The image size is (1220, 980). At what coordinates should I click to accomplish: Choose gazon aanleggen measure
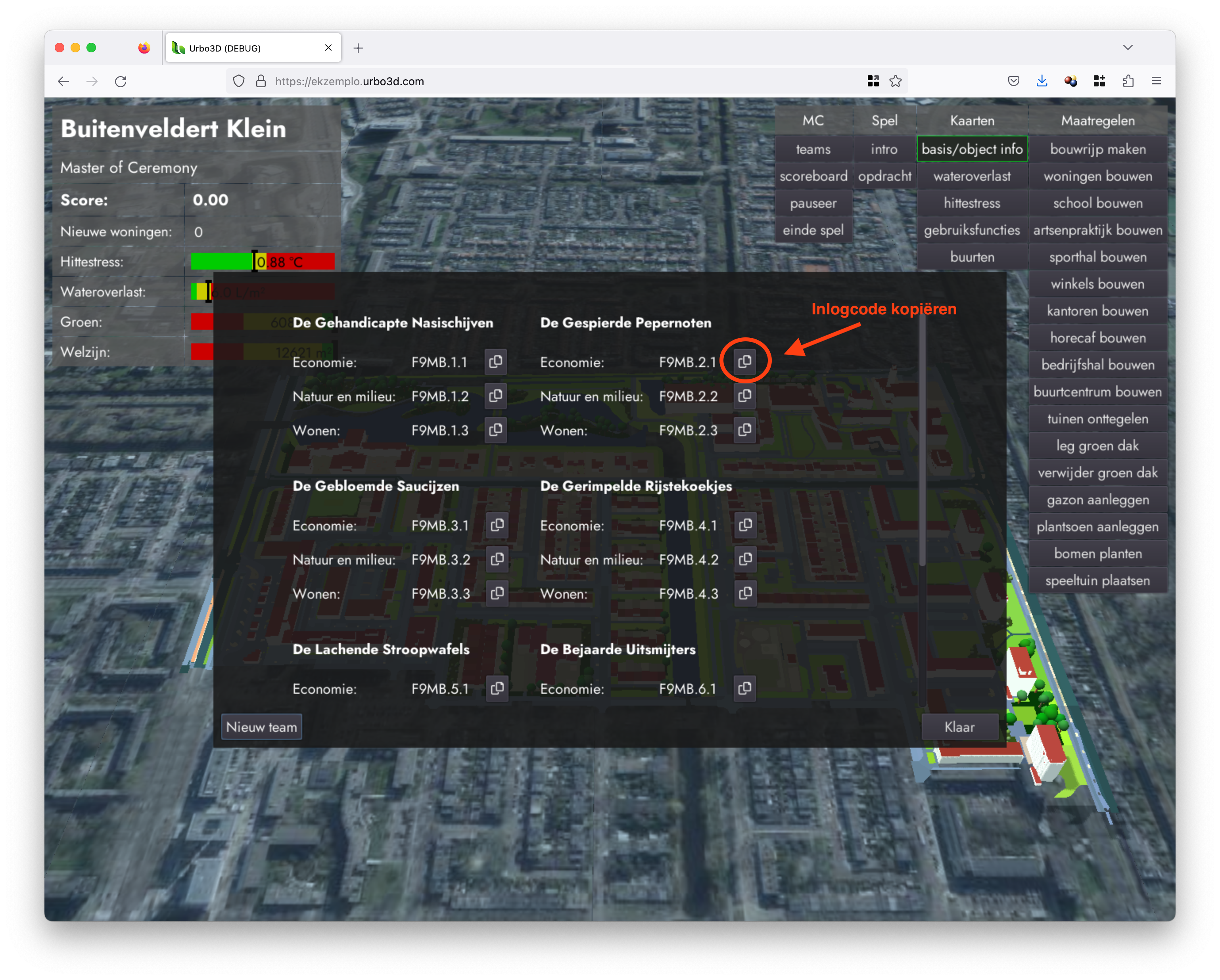tap(1098, 500)
